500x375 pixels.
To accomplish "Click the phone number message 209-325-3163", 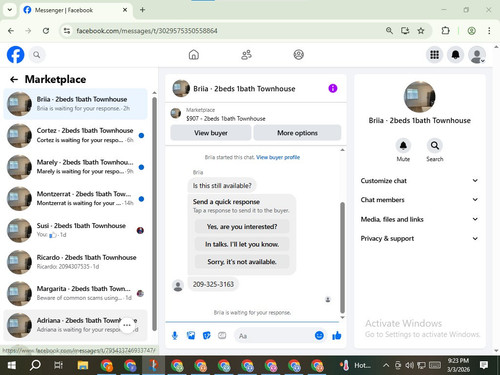I will tap(213, 284).
